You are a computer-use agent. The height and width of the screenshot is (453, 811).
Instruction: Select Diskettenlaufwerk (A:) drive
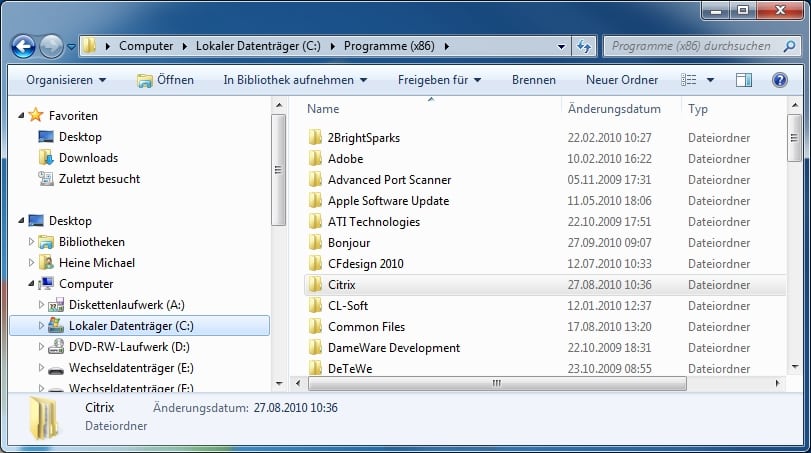point(126,305)
